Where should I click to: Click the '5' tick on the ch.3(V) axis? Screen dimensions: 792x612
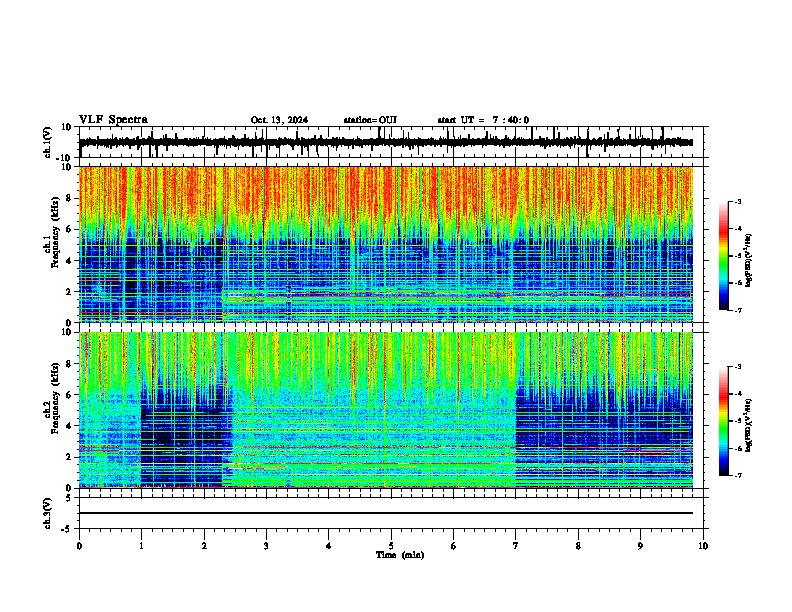[70, 498]
